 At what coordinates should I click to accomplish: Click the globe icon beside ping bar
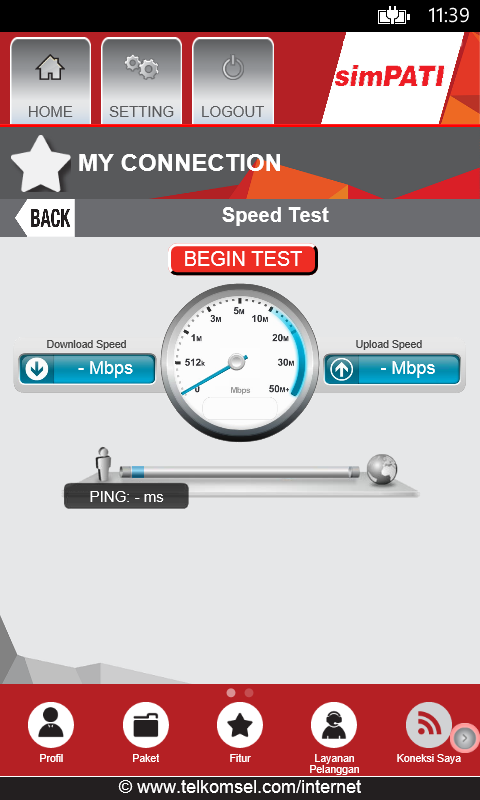(382, 468)
